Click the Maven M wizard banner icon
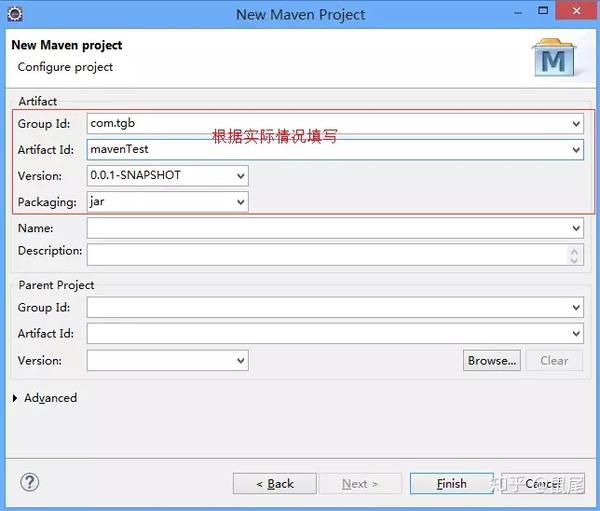 pos(554,57)
